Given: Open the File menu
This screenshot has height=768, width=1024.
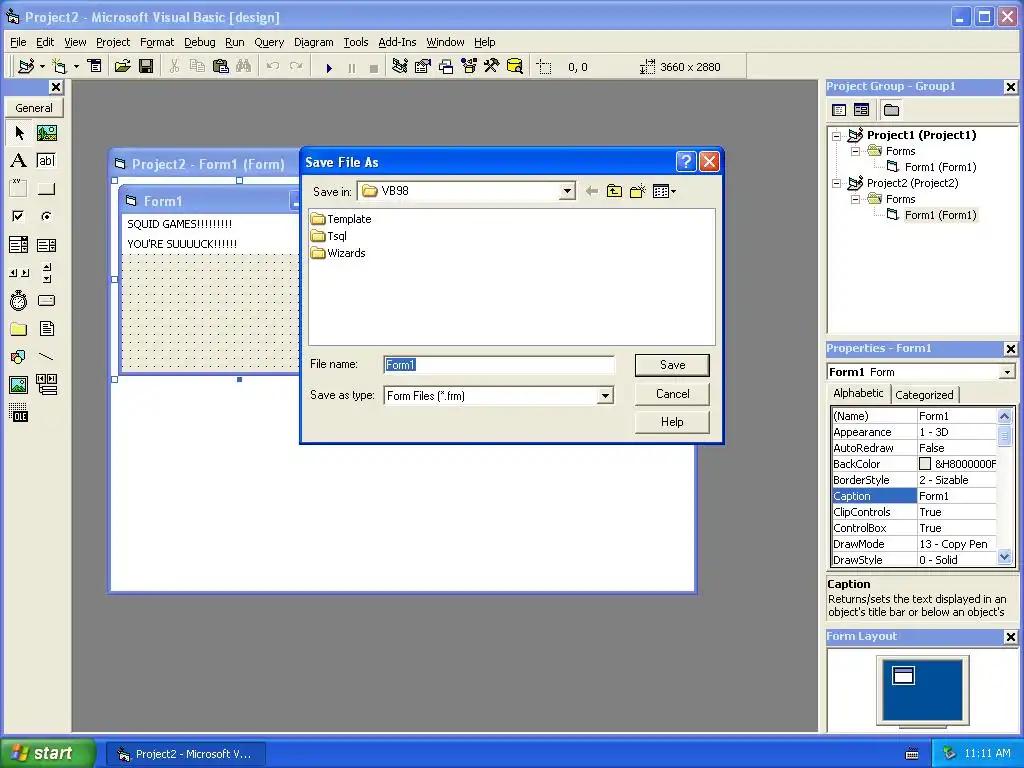Looking at the screenshot, I should (x=18, y=42).
